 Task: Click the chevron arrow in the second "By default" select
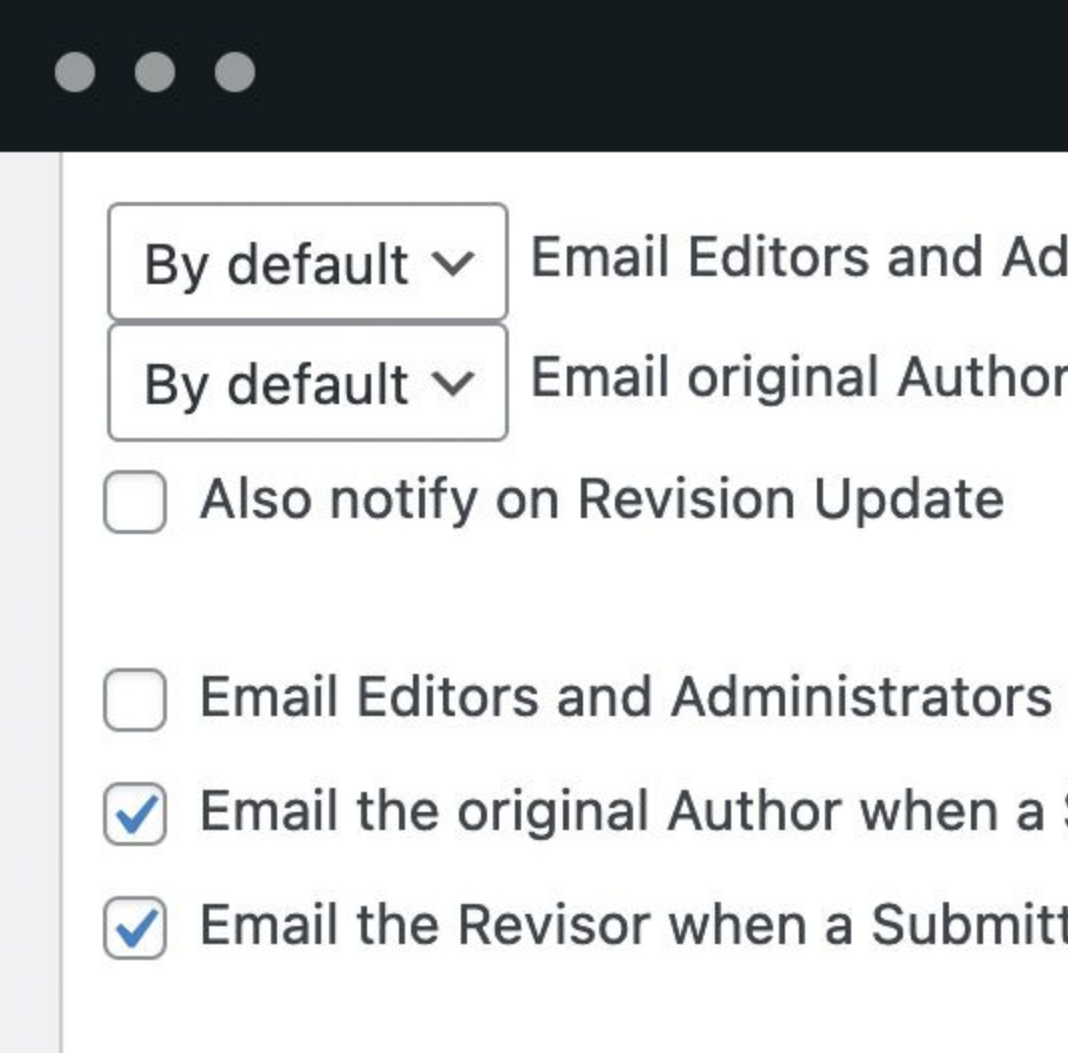[x=453, y=383]
